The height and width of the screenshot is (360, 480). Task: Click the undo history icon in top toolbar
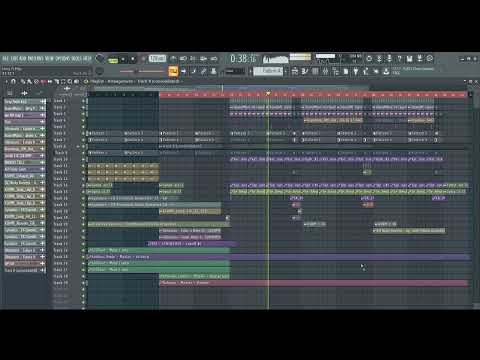click(x=369, y=59)
